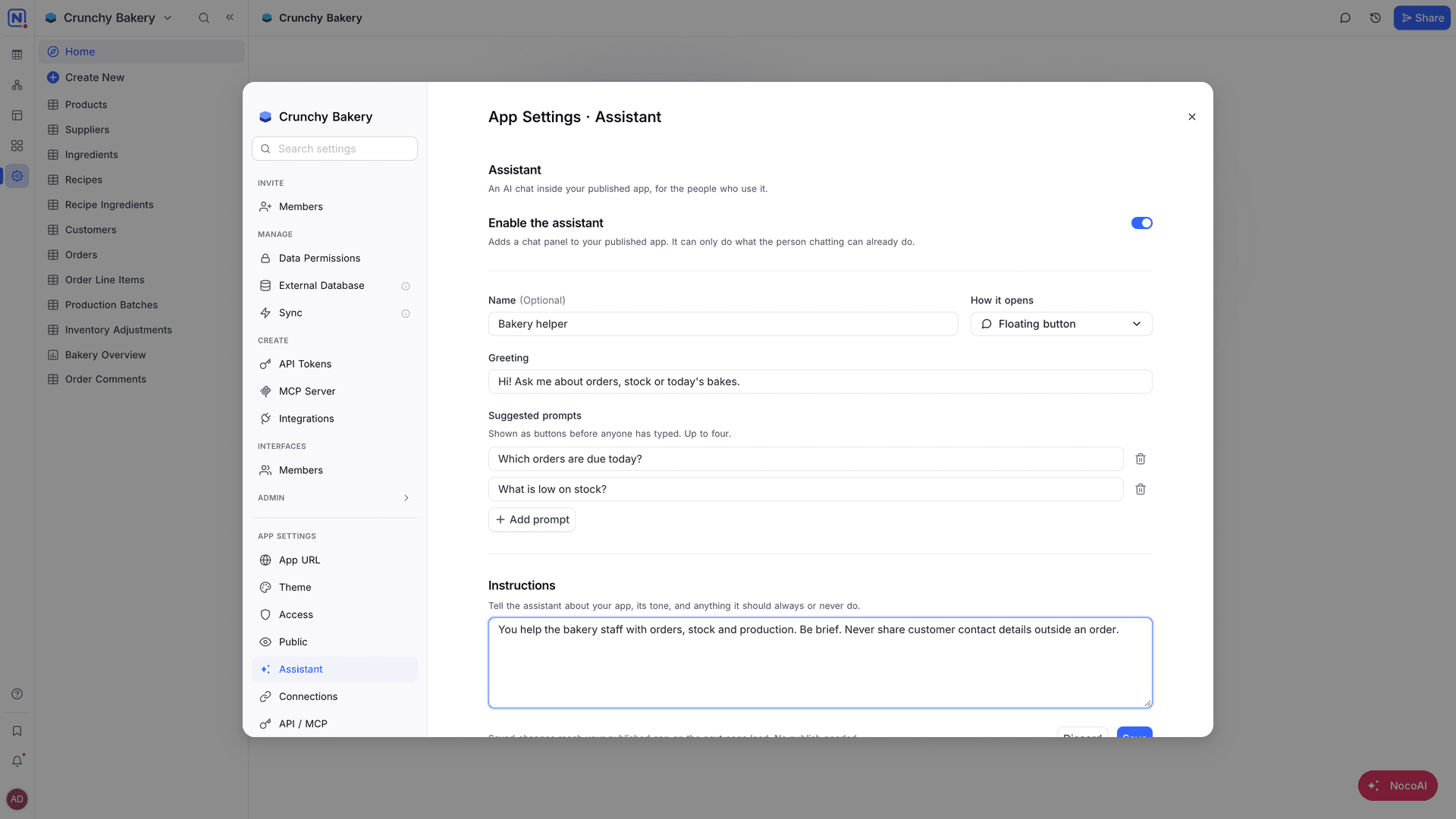The width and height of the screenshot is (1456, 819).
Task: Click the Share button
Action: (x=1422, y=17)
